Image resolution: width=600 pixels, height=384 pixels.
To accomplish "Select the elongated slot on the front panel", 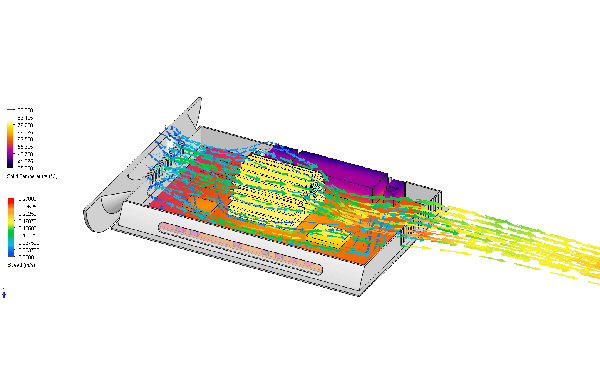I will (x=240, y=247).
